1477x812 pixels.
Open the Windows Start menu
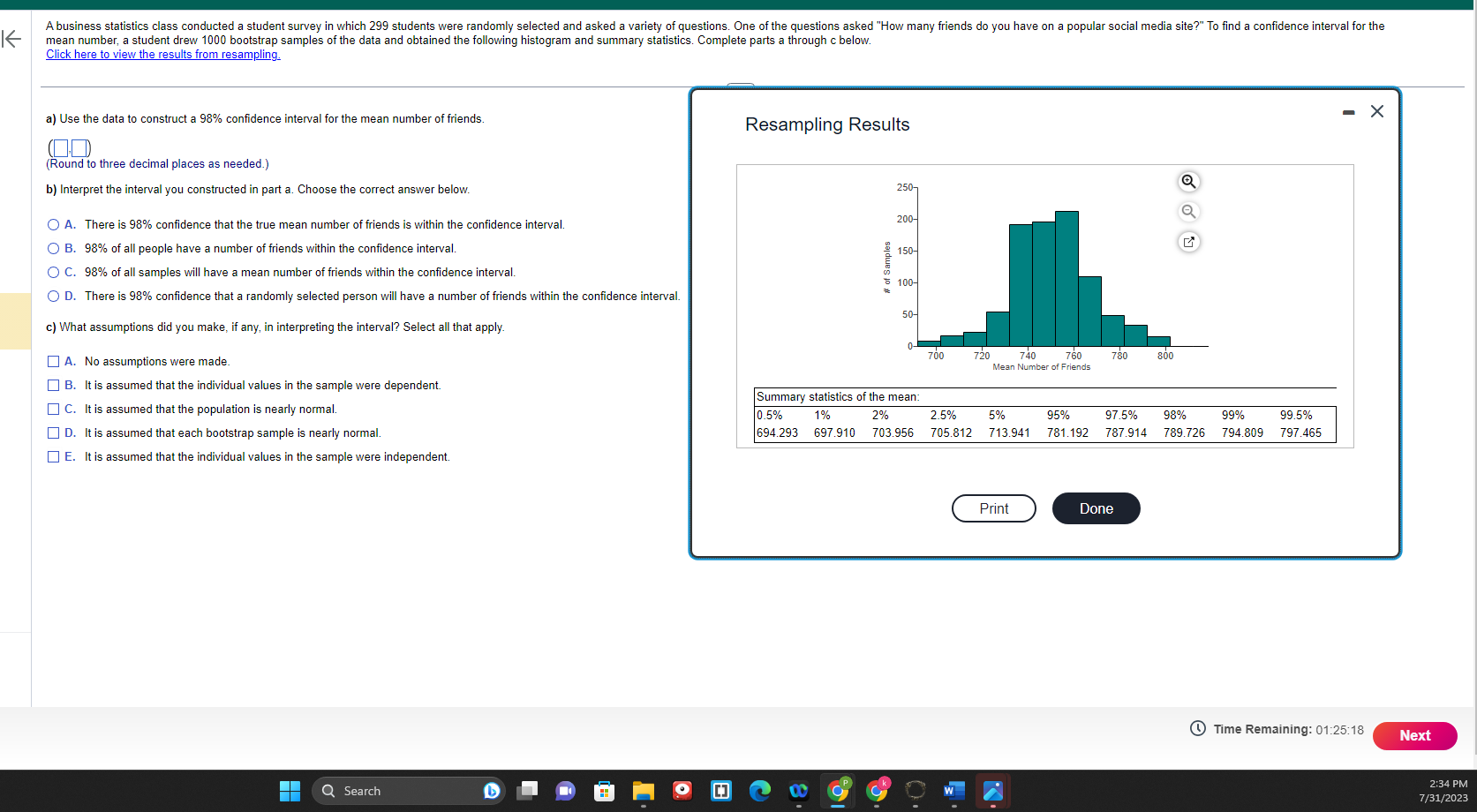click(290, 791)
